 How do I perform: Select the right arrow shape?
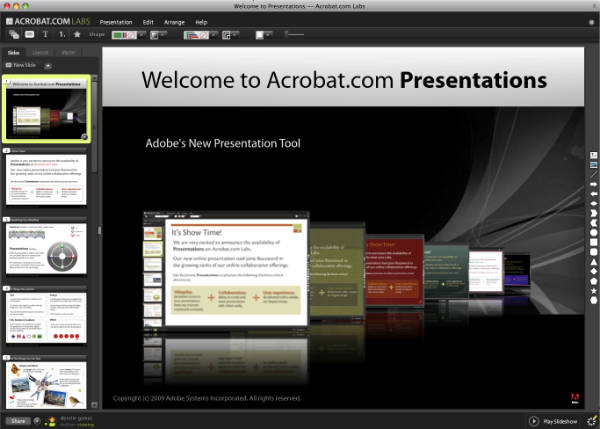(593, 184)
